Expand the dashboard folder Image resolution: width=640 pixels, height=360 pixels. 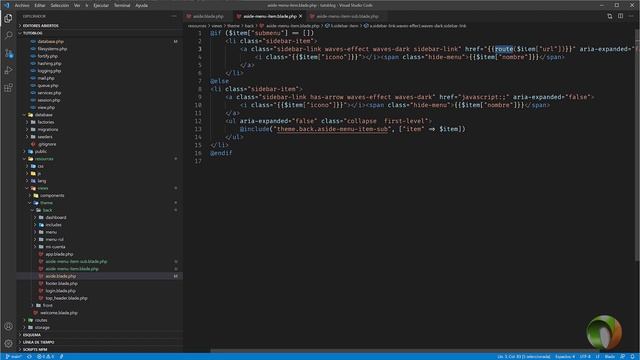[x=56, y=218]
